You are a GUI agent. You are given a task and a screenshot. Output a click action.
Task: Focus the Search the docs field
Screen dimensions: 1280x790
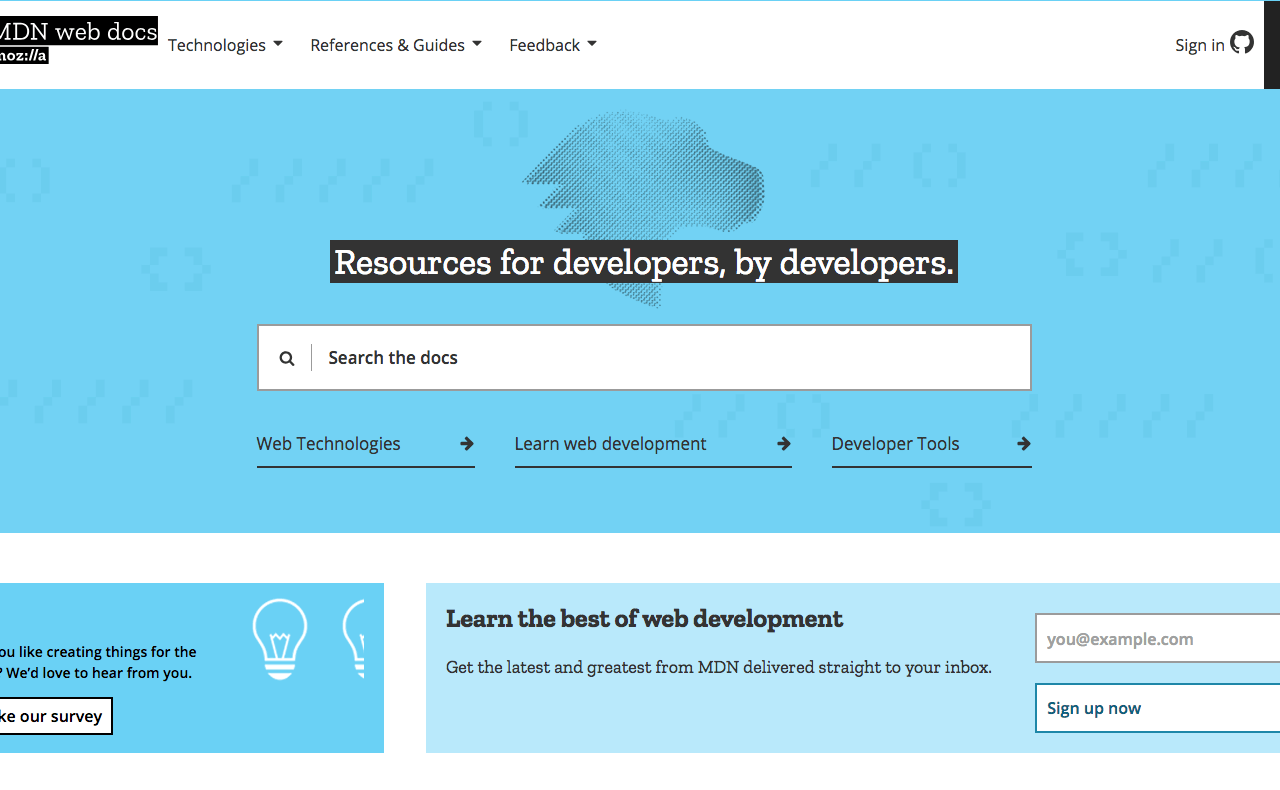click(x=644, y=357)
